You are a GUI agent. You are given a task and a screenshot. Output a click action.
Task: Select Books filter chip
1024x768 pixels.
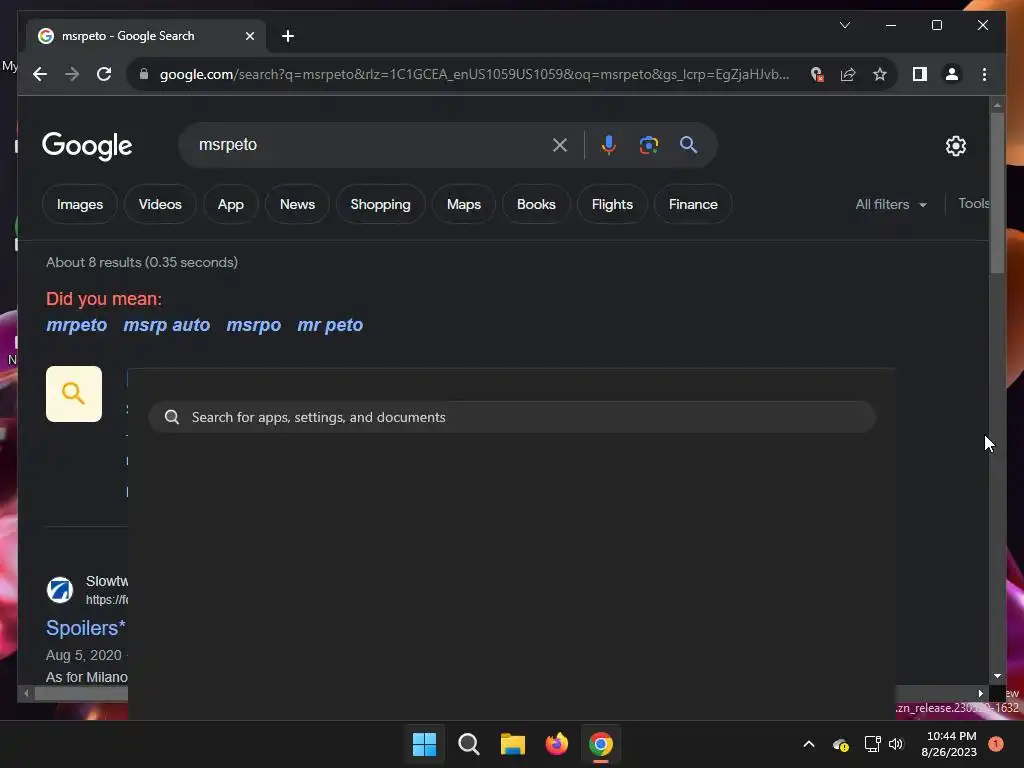[536, 204]
